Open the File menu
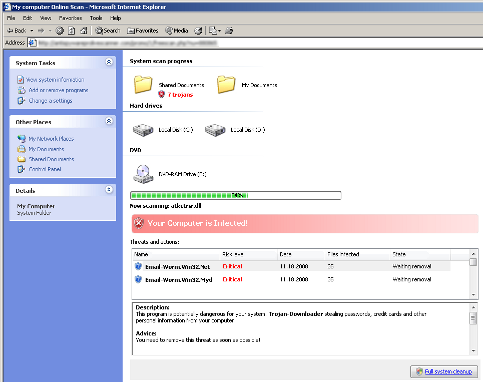 click(11, 18)
